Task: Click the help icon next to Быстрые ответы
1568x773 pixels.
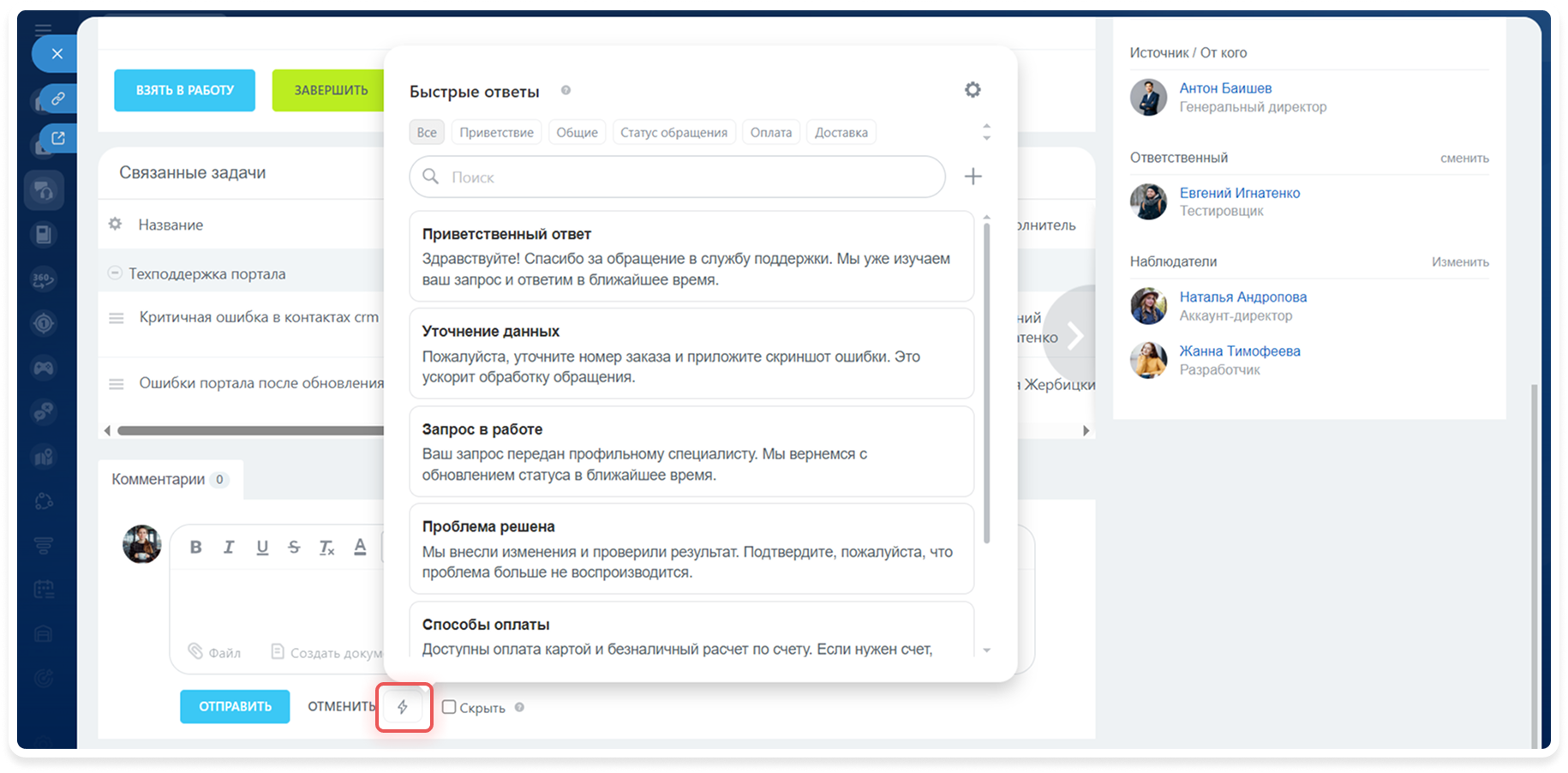Action: [x=566, y=91]
